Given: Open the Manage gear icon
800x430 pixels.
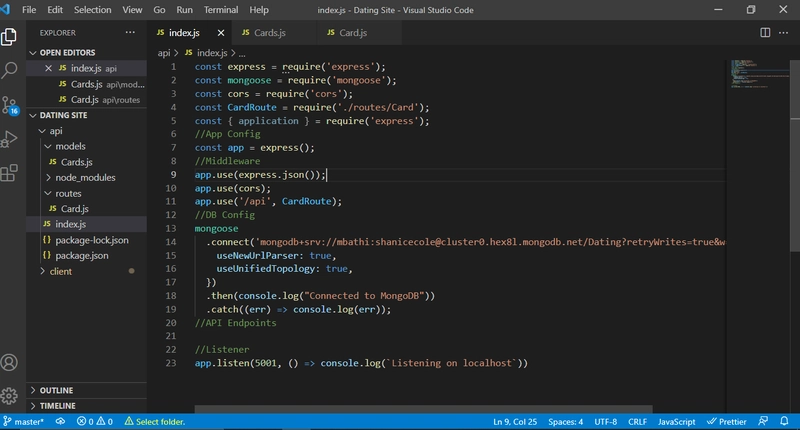Looking at the screenshot, I should [x=9, y=396].
